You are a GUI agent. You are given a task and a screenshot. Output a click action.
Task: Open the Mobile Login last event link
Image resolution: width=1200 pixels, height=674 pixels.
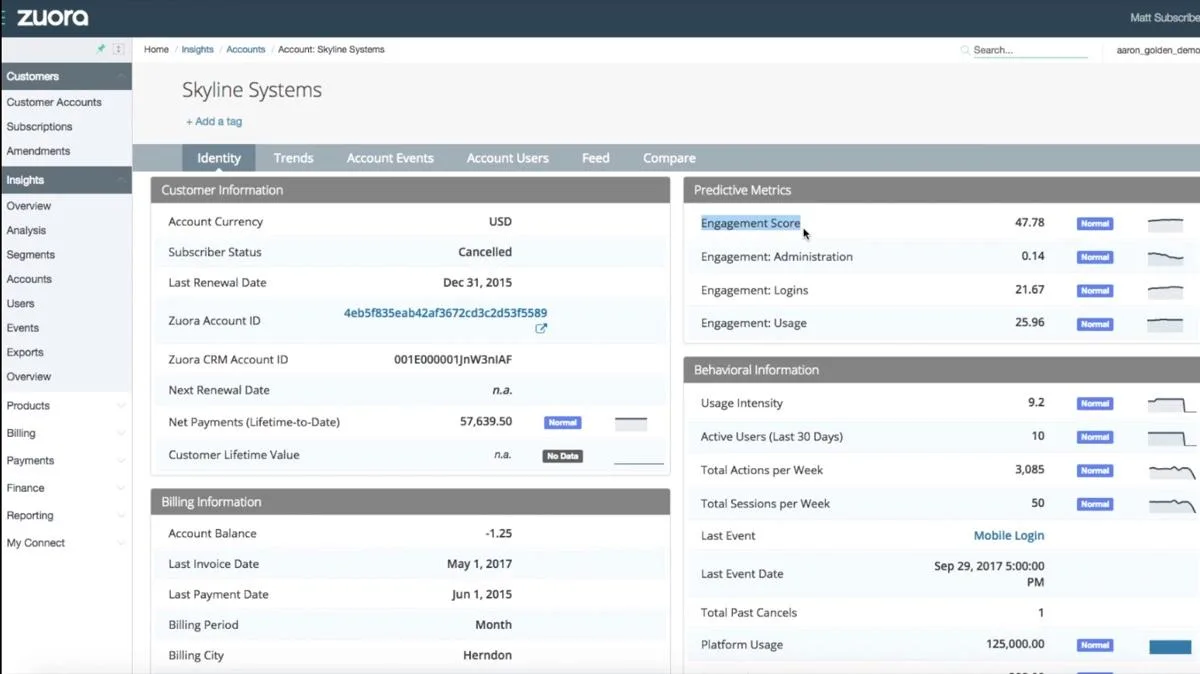1009,536
